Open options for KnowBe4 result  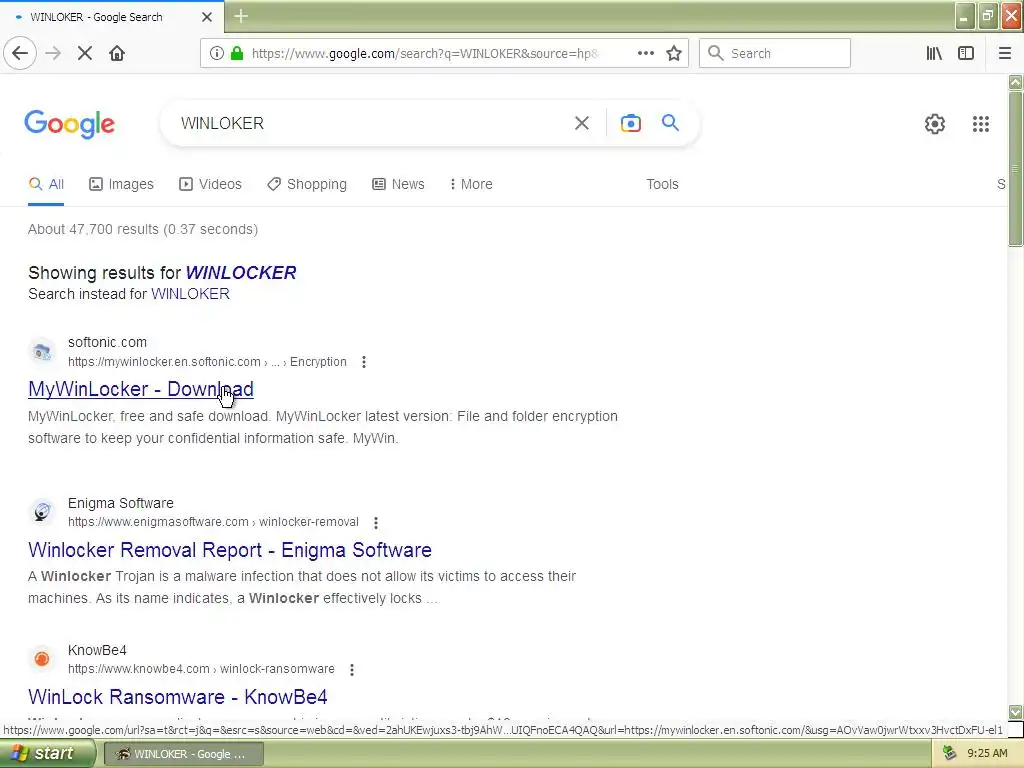point(352,669)
